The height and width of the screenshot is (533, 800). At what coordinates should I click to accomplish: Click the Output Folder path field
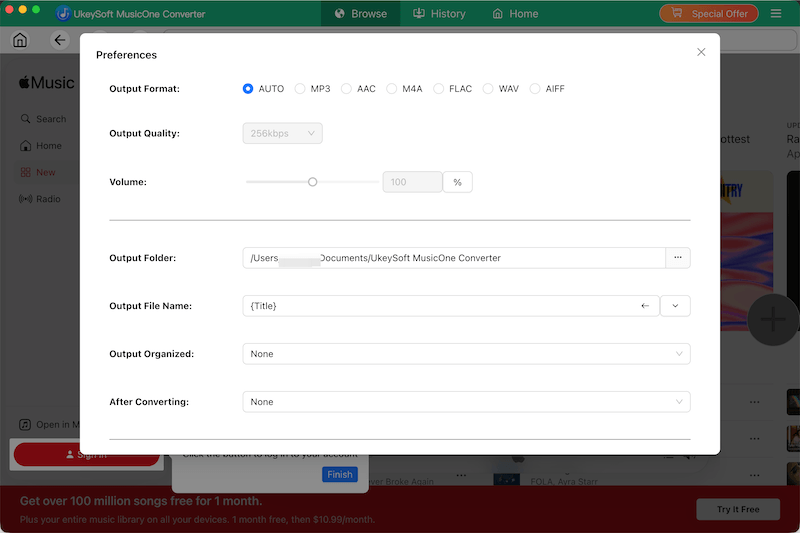click(454, 258)
